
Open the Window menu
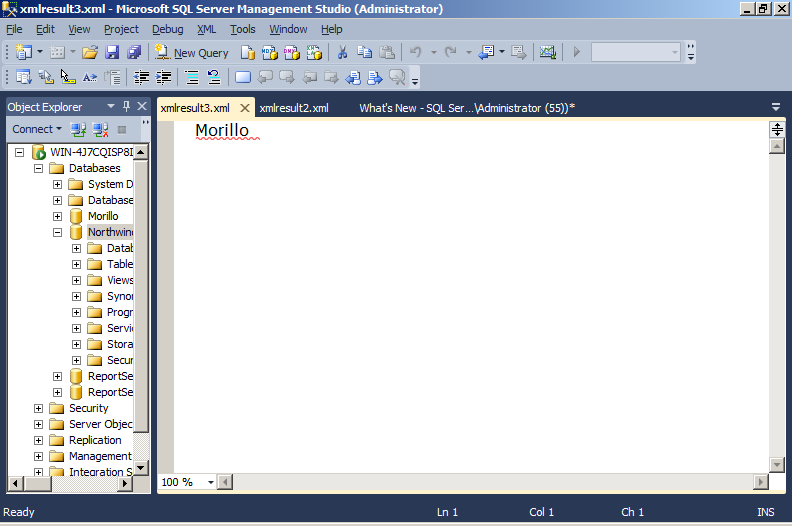point(288,29)
